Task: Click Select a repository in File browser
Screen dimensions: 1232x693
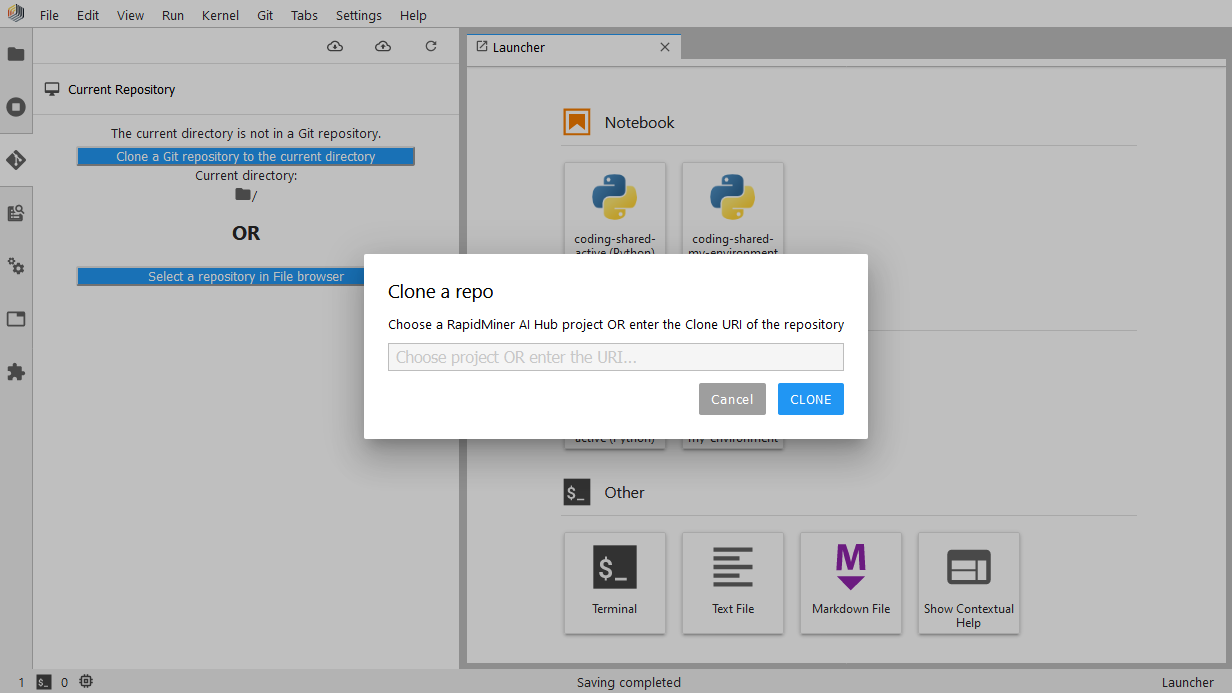Action: [246, 276]
